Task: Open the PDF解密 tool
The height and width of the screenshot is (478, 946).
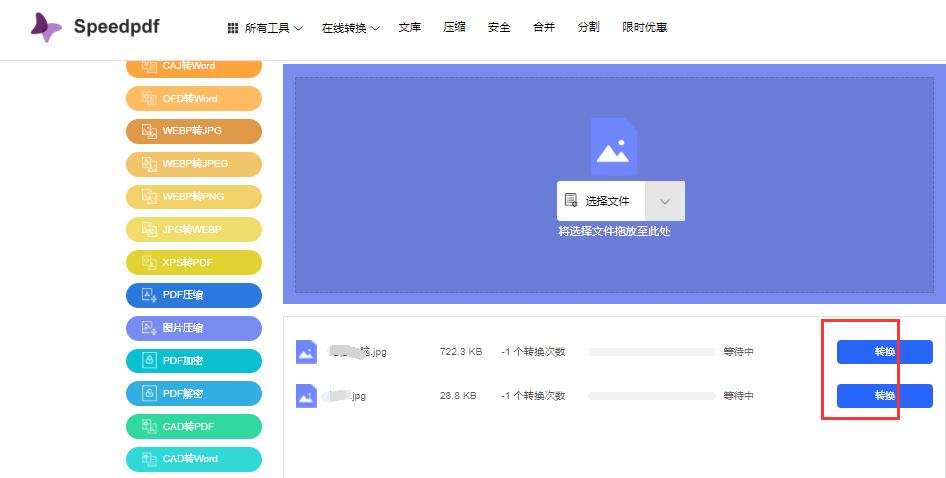Action: [194, 394]
